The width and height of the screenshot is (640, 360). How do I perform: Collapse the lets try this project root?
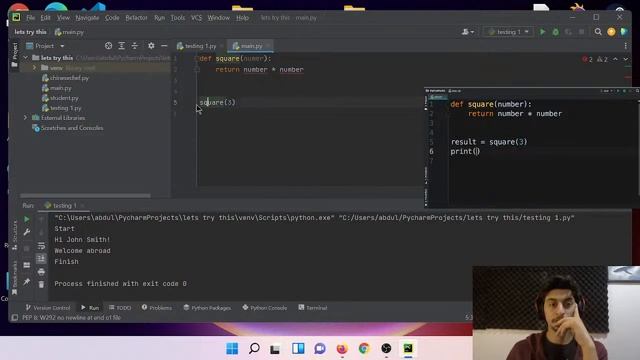[x=26, y=58]
